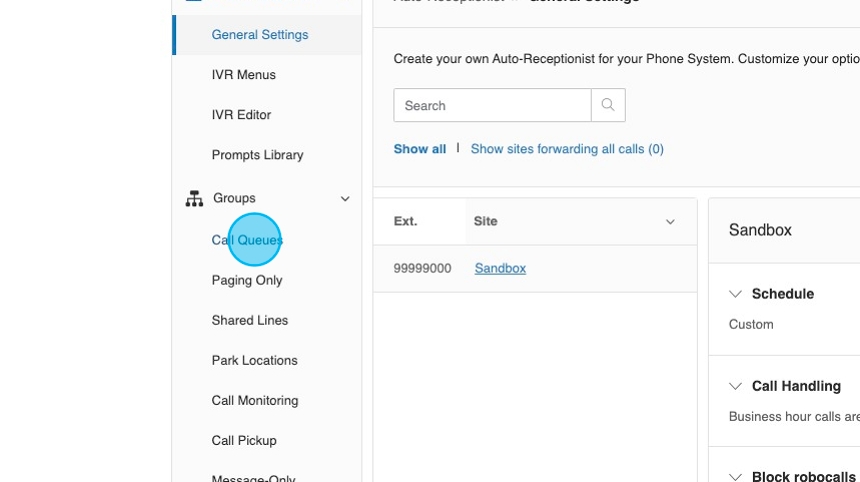Screen dimensions: 860x482
Task: Open the Prompts Library
Action: (257, 155)
